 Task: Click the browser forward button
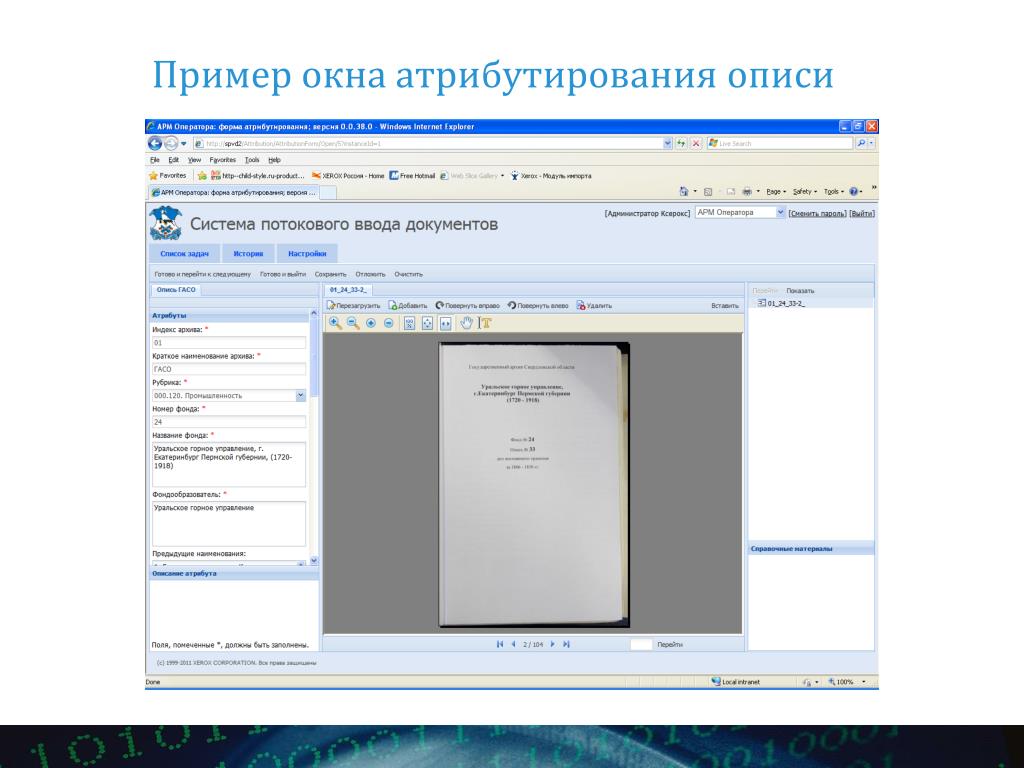(170, 143)
